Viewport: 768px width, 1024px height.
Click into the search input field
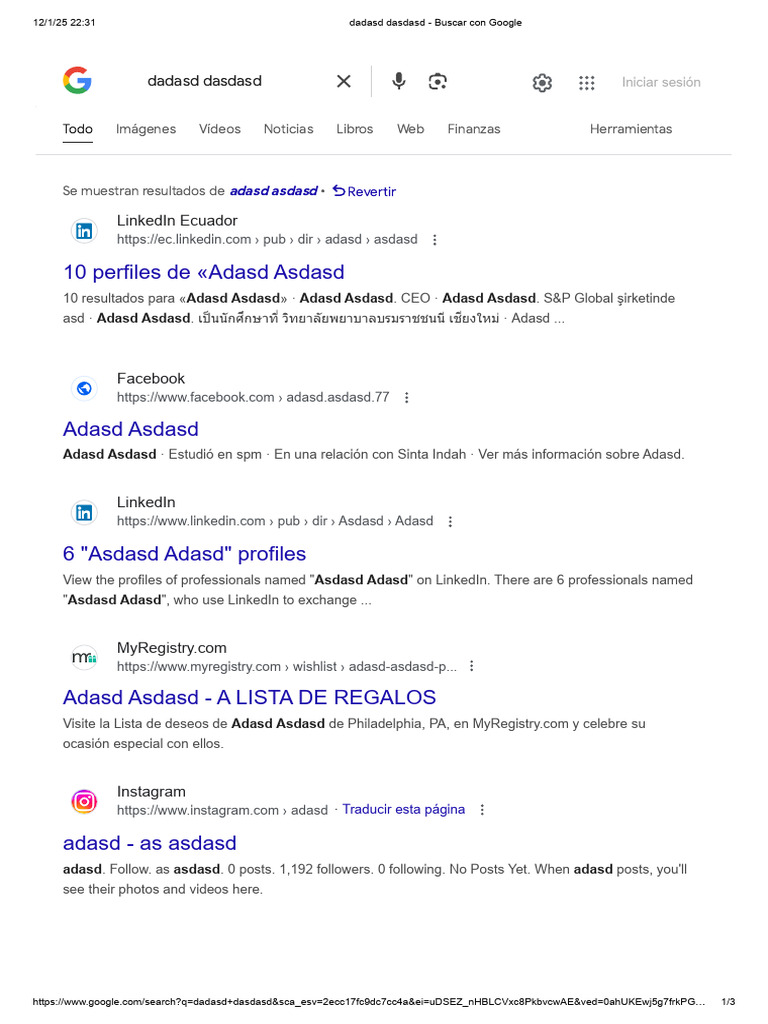tap(230, 81)
